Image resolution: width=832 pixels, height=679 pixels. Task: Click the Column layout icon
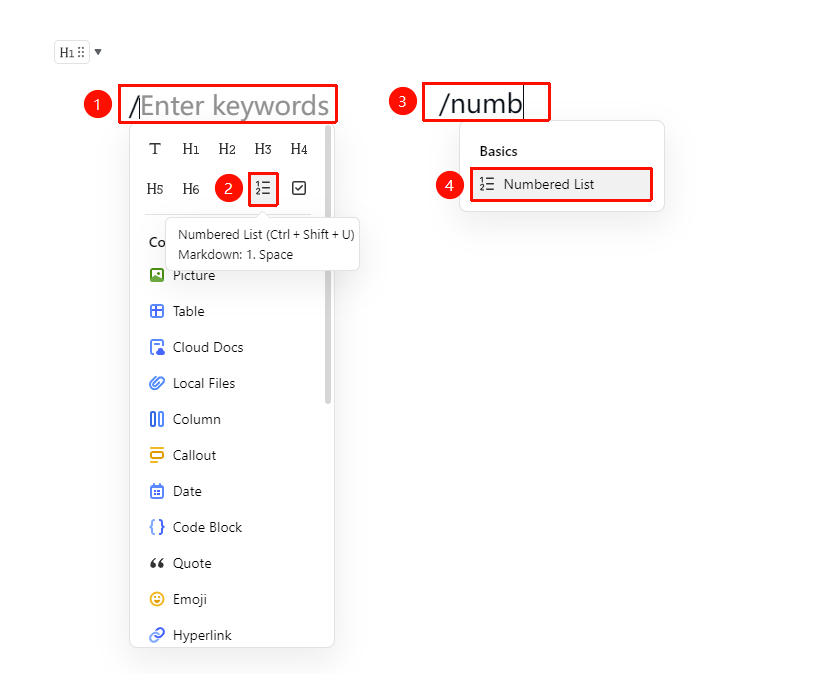(157, 419)
